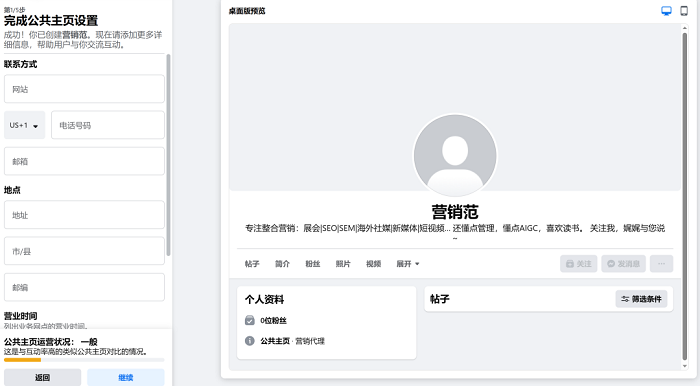700x386 pixels.
Task: Focus the 邮箱 email field
Action: [84, 161]
